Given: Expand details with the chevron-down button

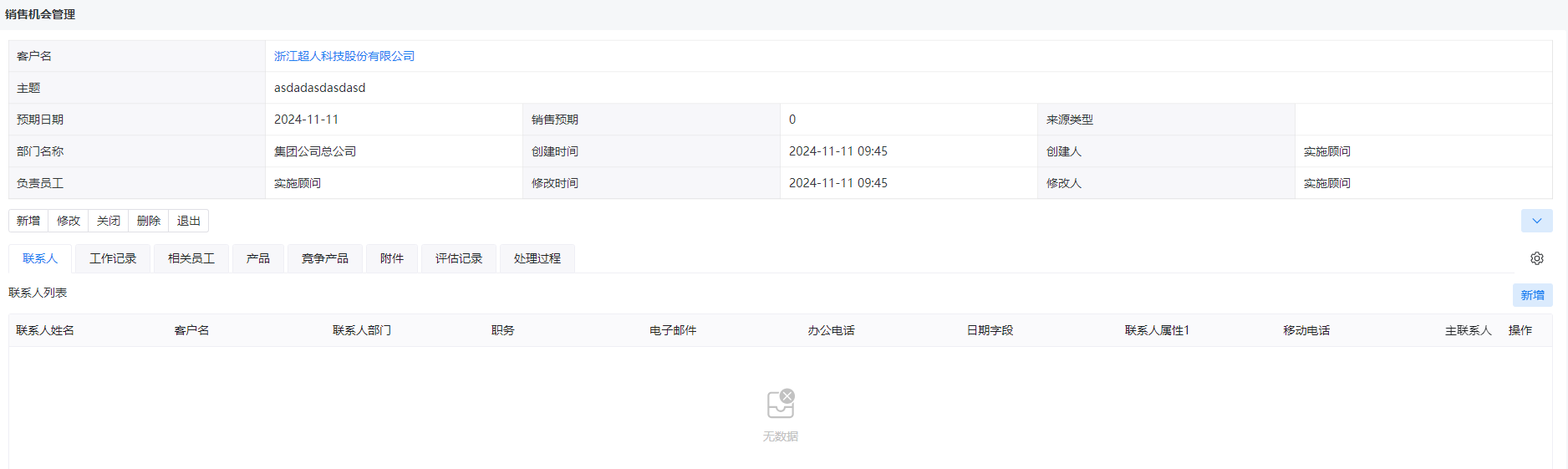Looking at the screenshot, I should click(1536, 221).
